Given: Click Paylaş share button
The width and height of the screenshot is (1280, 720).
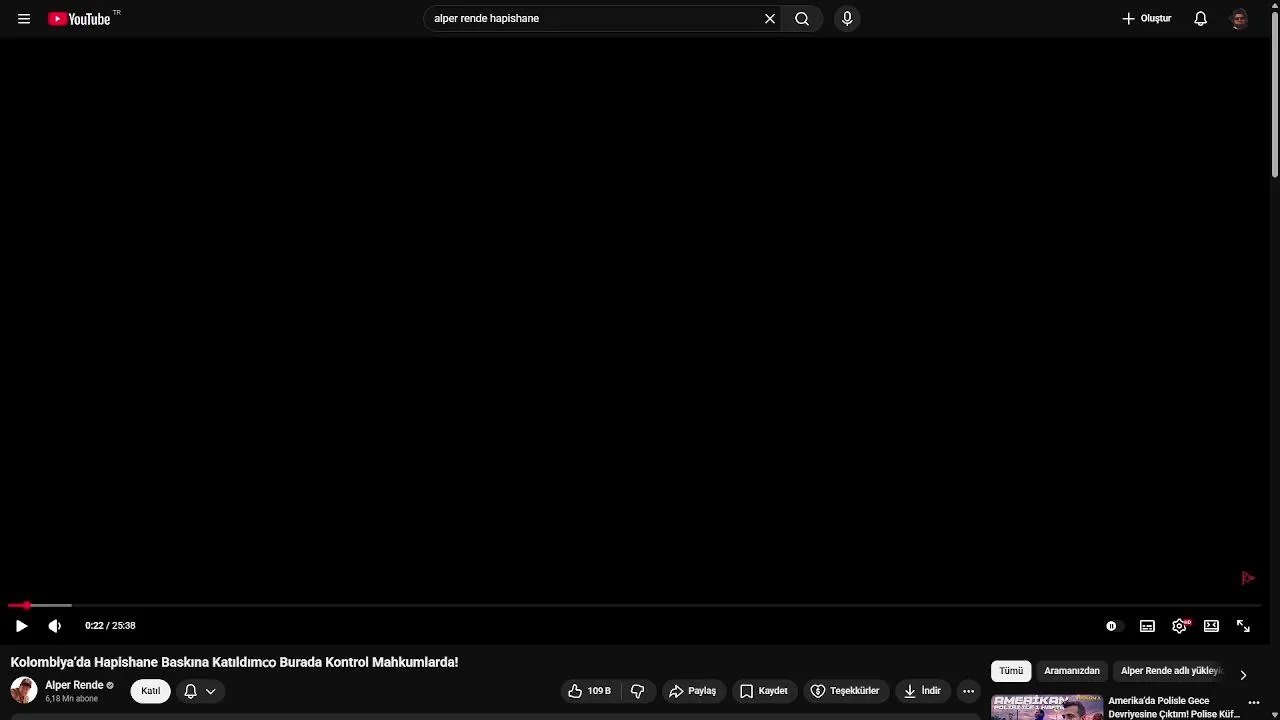Looking at the screenshot, I should 694,691.
